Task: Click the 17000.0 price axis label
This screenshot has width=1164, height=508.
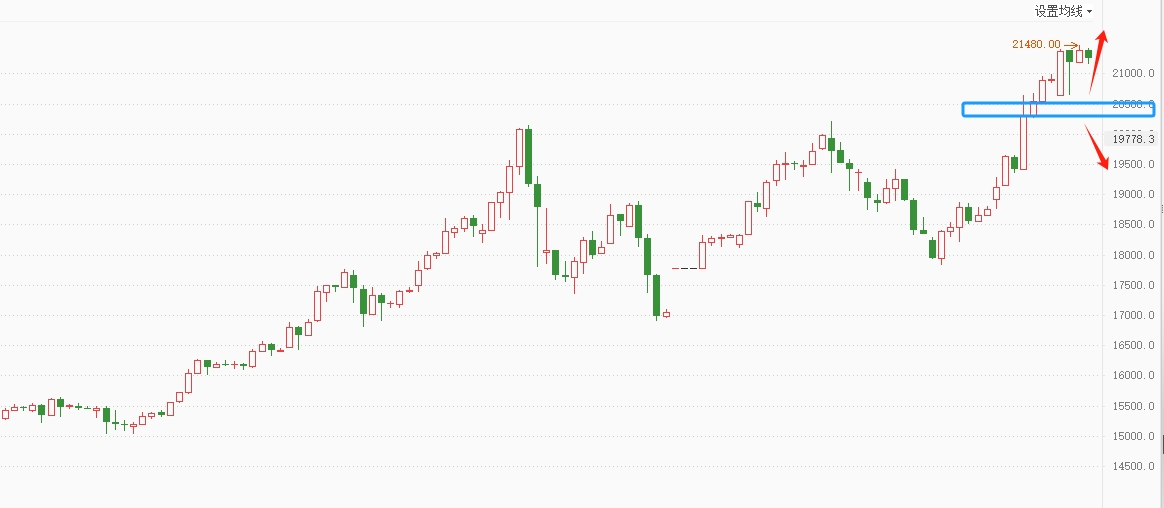Action: tap(1134, 316)
